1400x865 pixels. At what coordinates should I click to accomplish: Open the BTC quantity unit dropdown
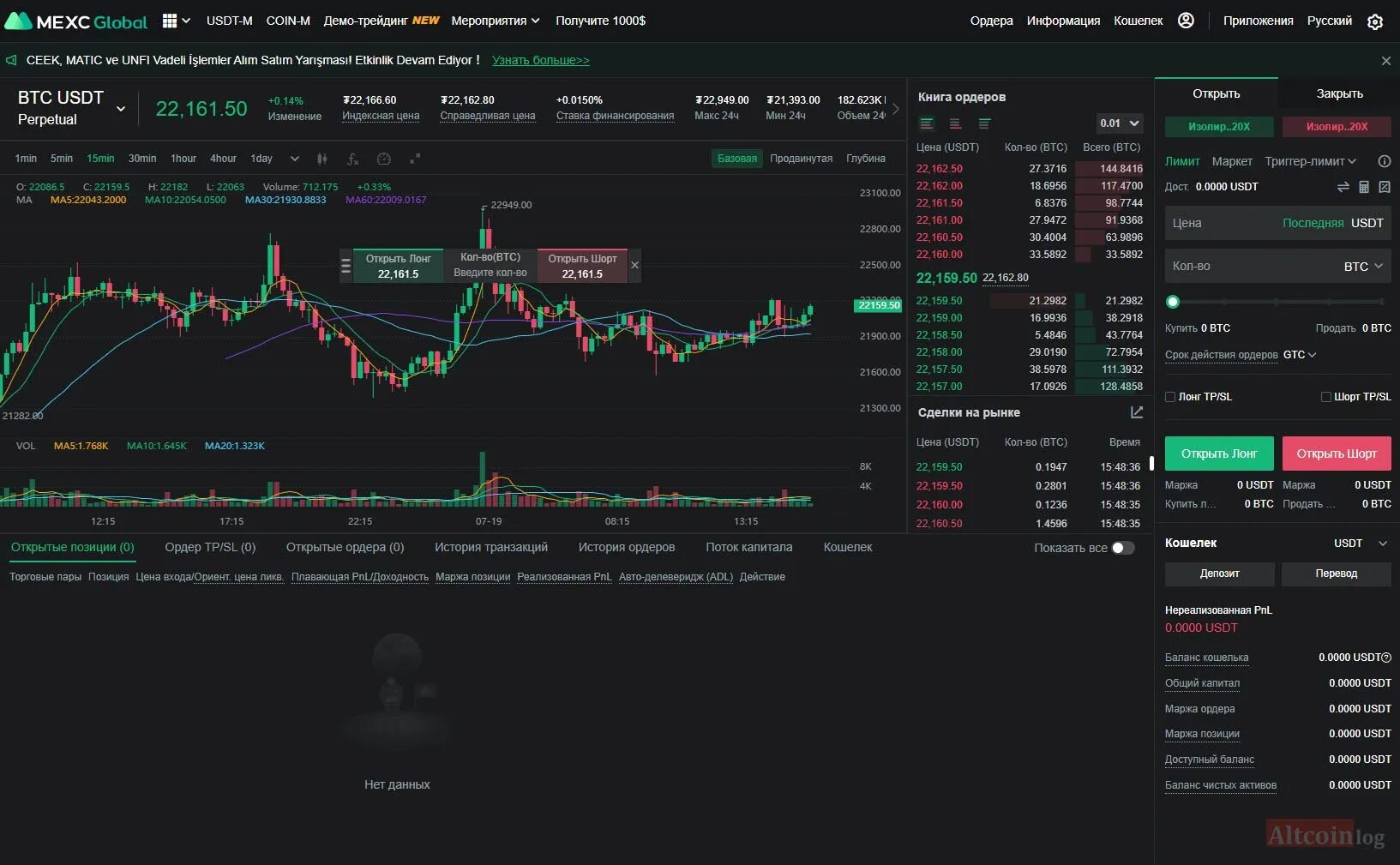[x=1363, y=267]
